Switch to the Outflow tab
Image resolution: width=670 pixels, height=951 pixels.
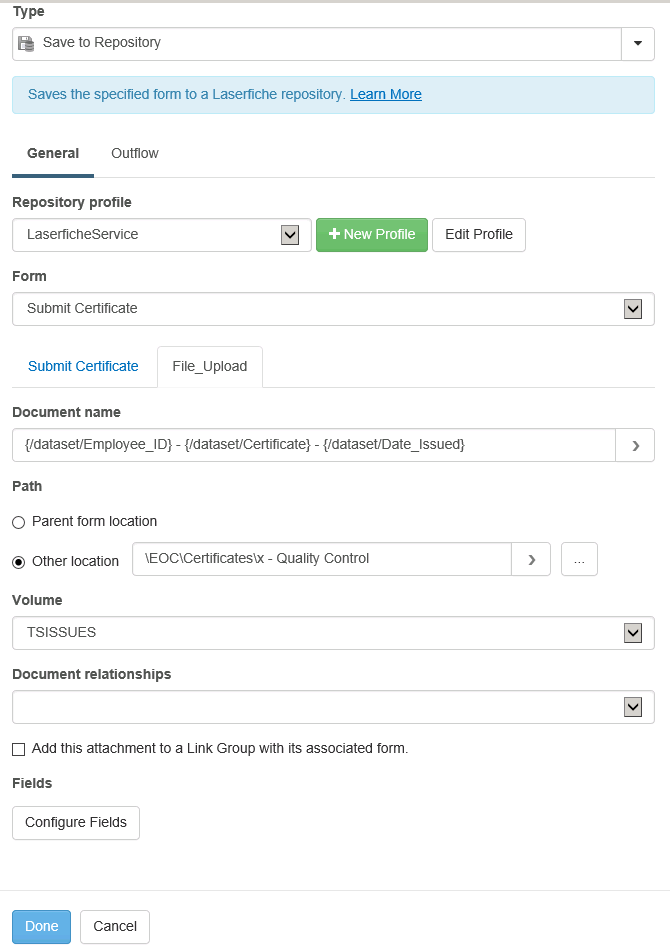[135, 154]
